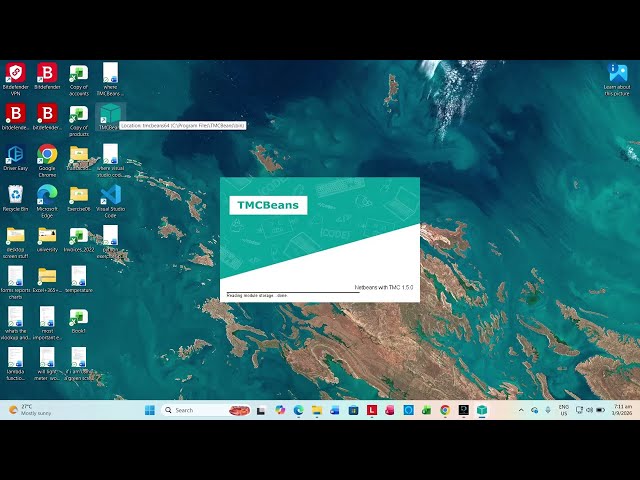This screenshot has width=640, height=480.
Task: Open the Windows Start menu
Action: pyautogui.click(x=150, y=410)
